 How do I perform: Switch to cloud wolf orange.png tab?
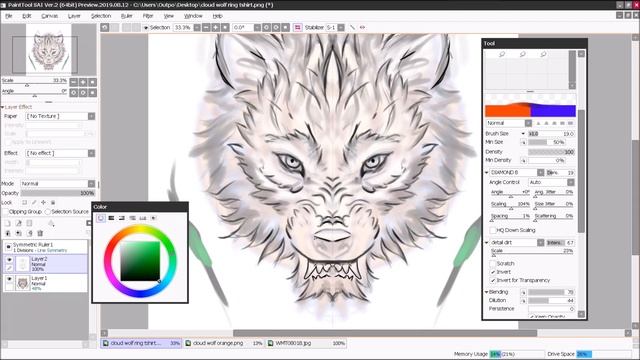pyautogui.click(x=224, y=343)
